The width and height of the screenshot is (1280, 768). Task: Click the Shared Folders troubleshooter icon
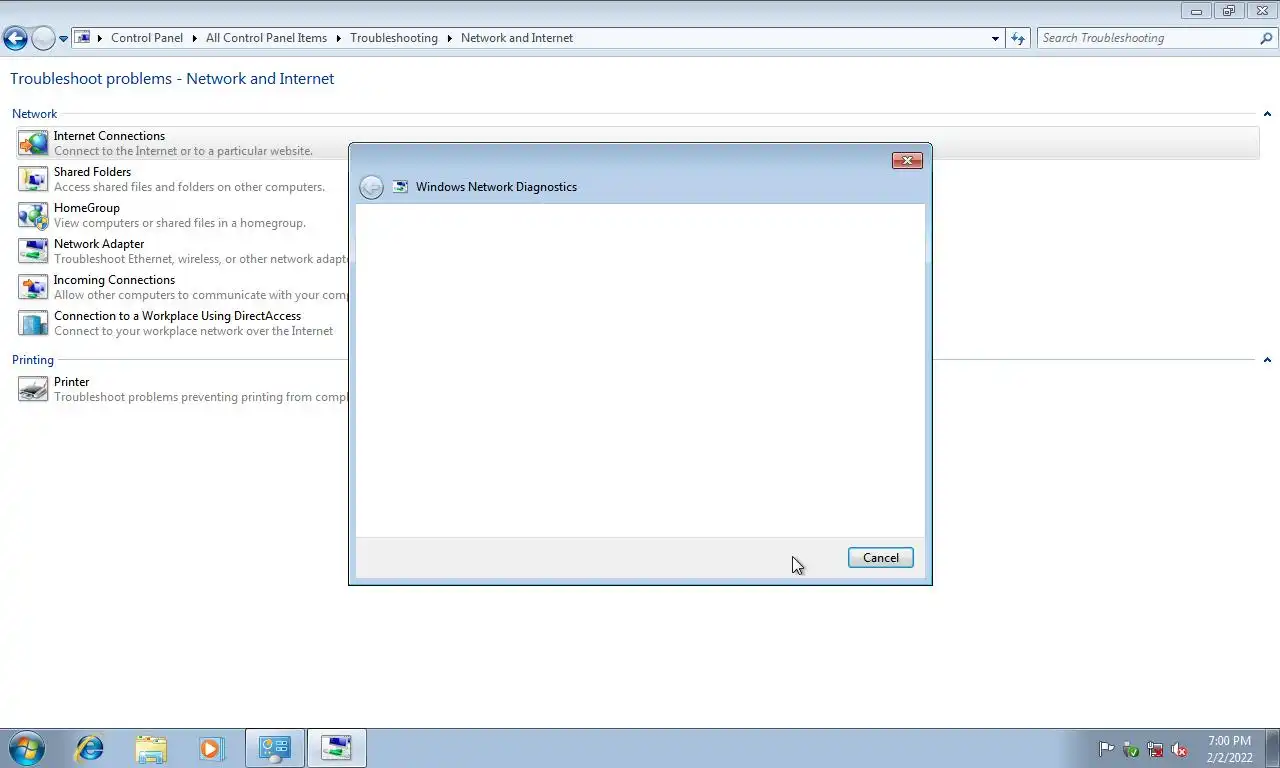tap(33, 179)
